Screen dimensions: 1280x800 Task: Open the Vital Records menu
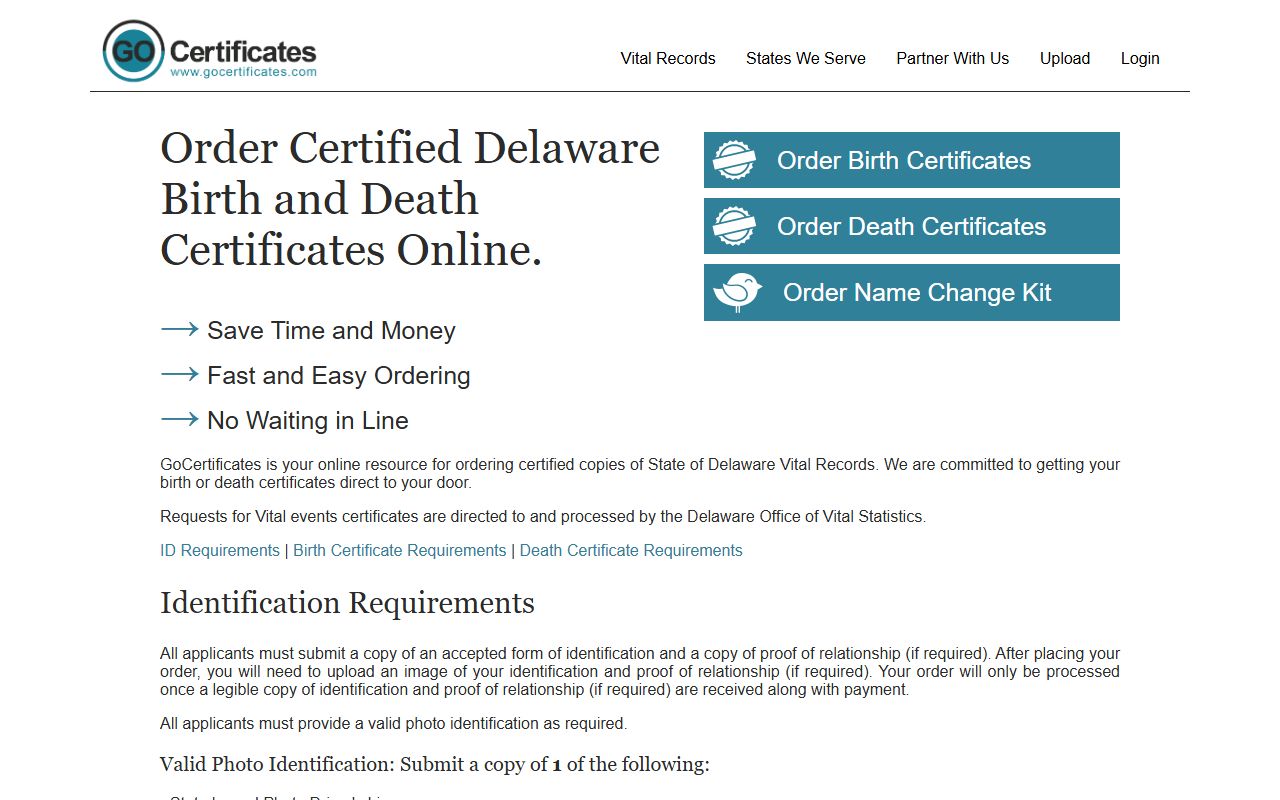(668, 58)
